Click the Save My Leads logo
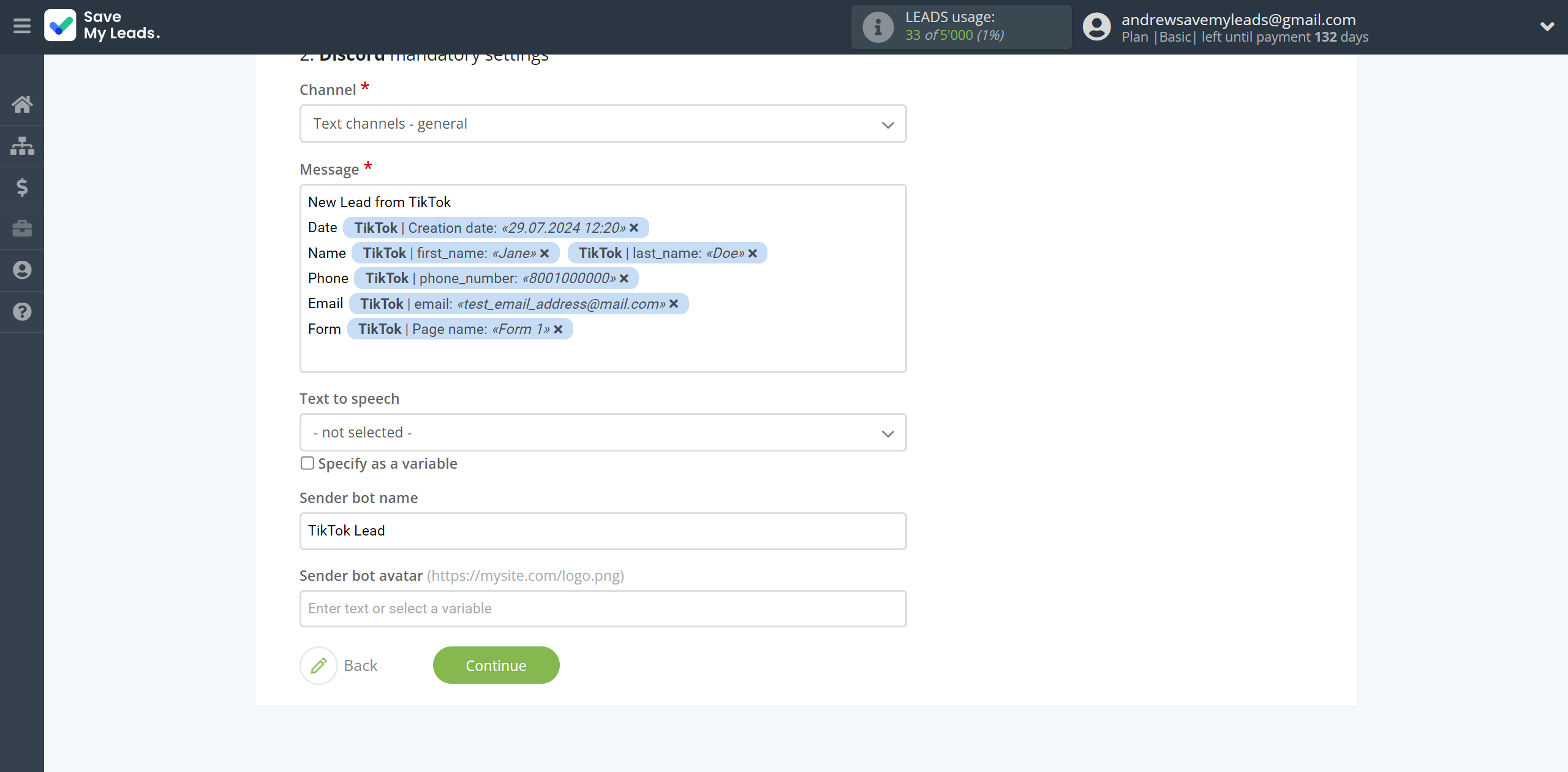This screenshot has width=1568, height=772. coord(102,26)
